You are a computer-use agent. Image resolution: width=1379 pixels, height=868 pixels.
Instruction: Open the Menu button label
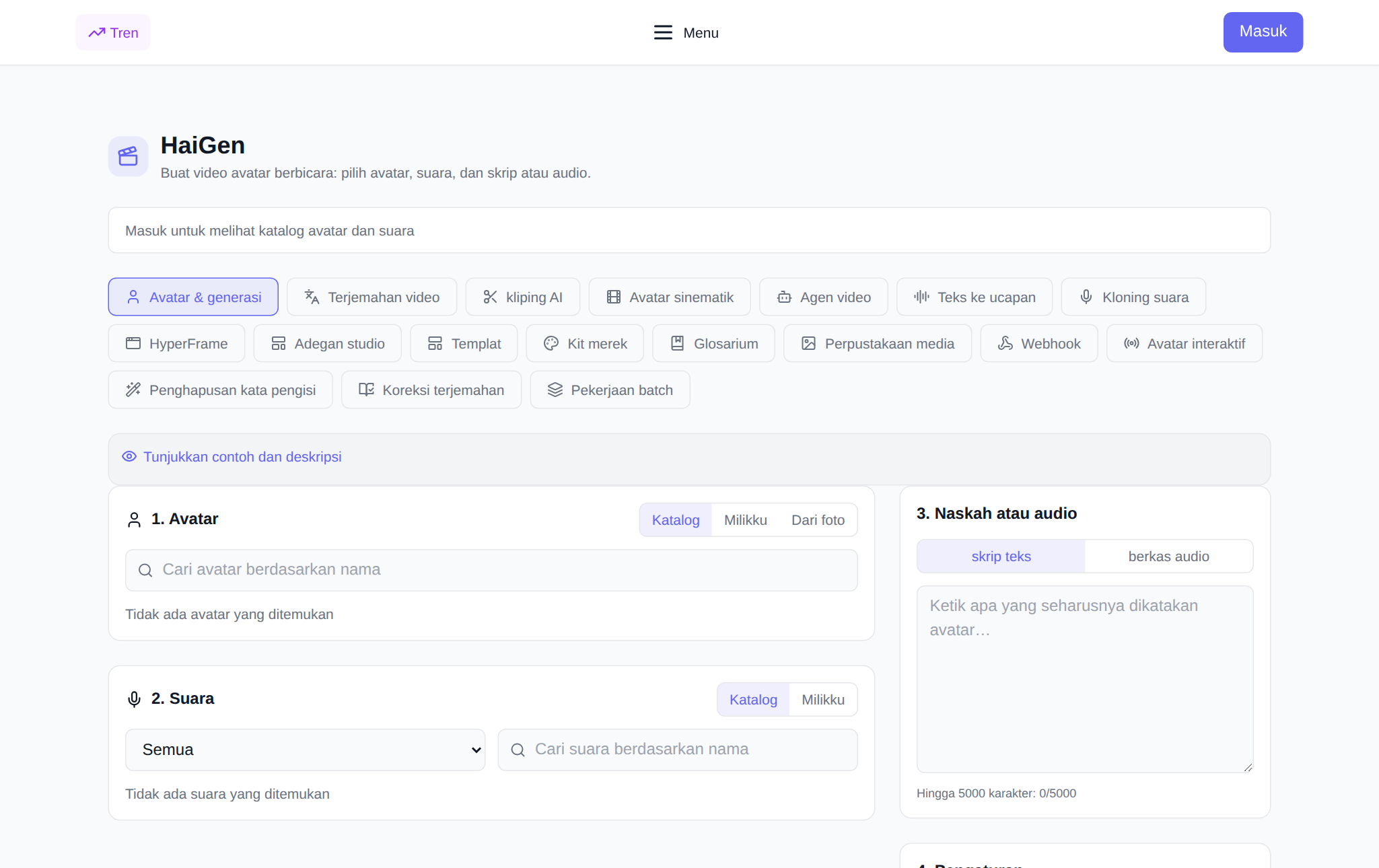pyautogui.click(x=701, y=33)
